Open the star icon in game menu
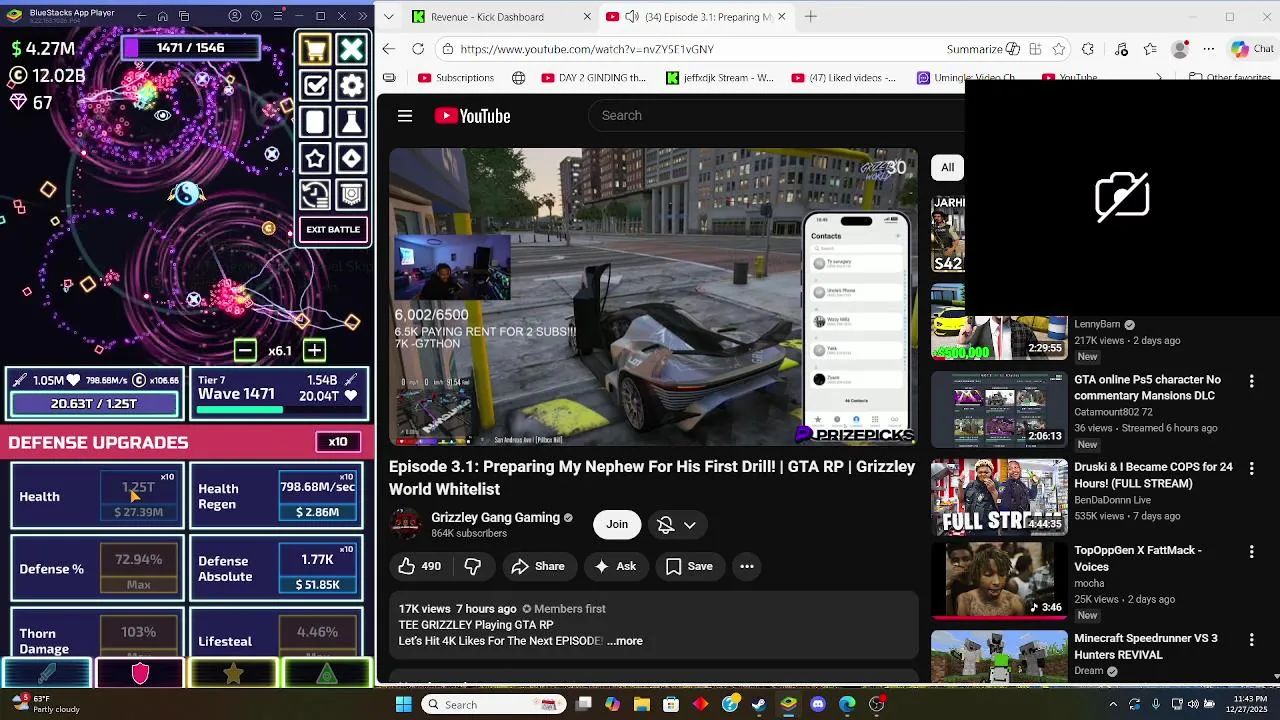1280x720 pixels. pos(315,158)
